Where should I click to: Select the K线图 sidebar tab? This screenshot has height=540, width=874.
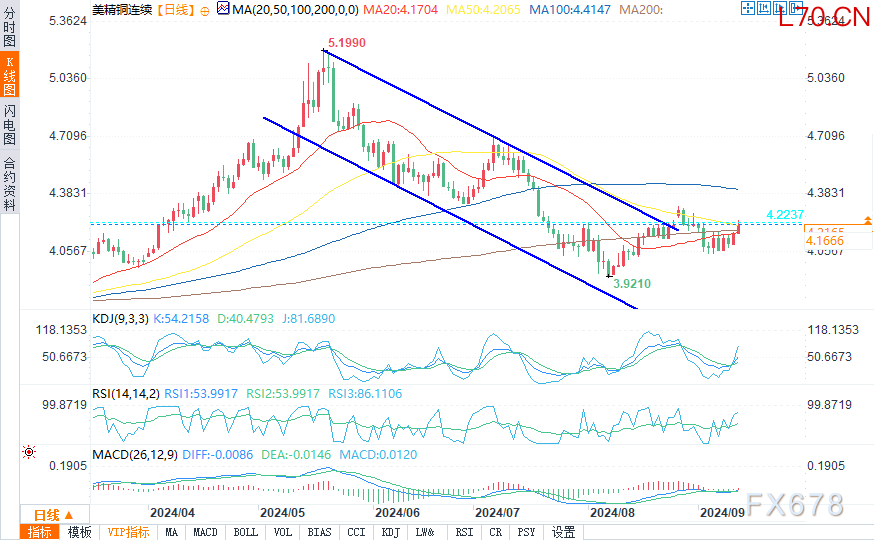pyautogui.click(x=9, y=76)
